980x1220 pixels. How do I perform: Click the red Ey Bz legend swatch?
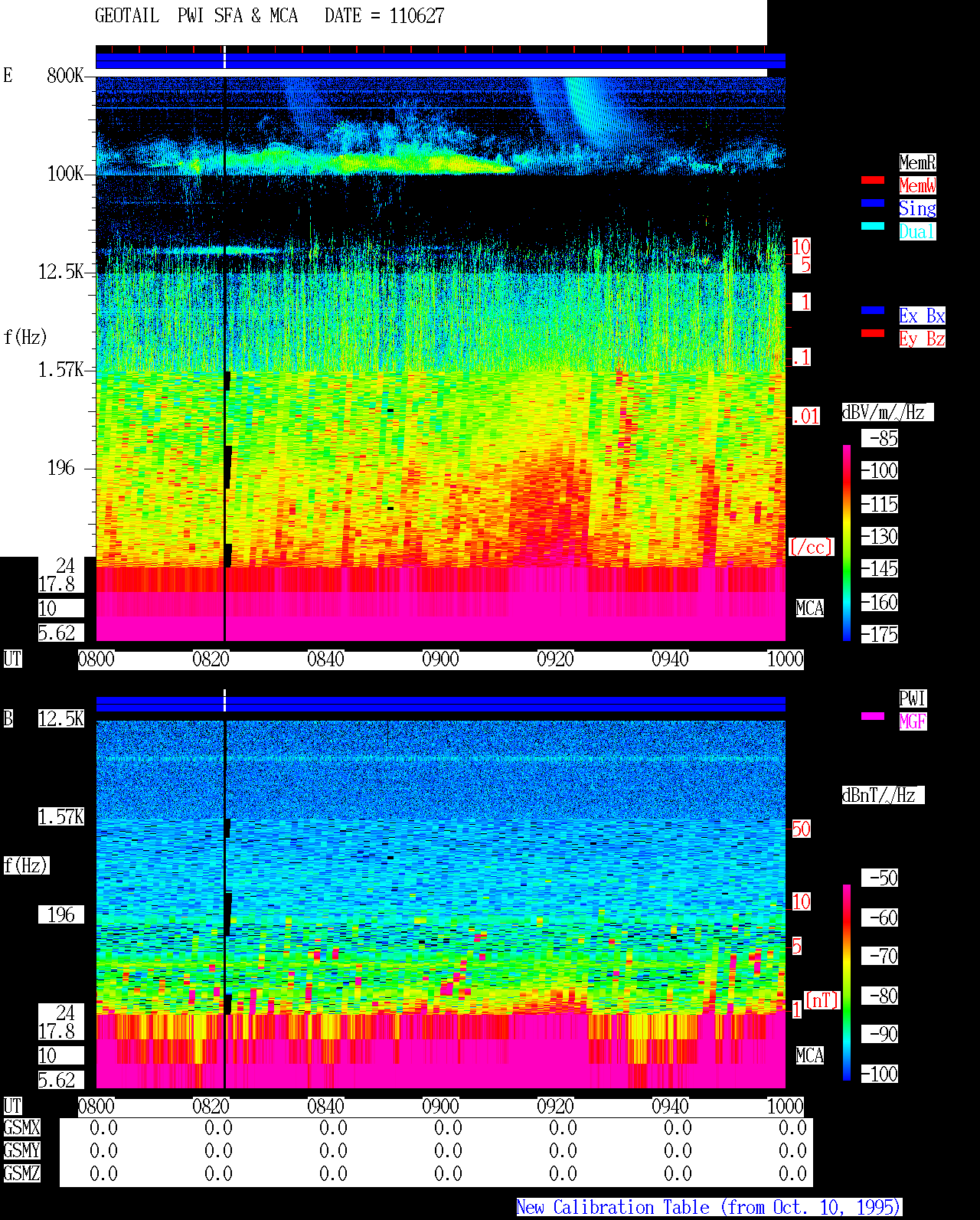(x=873, y=333)
